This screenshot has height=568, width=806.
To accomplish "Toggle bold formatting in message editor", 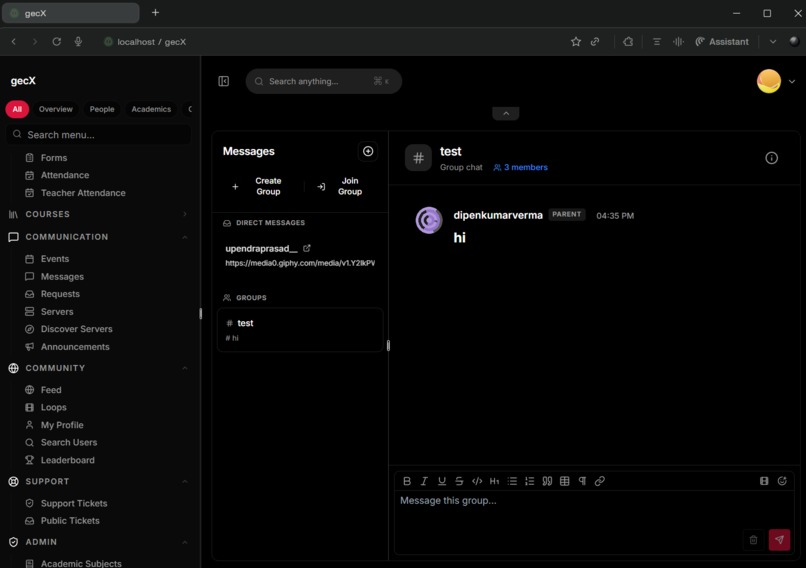I will pos(407,481).
